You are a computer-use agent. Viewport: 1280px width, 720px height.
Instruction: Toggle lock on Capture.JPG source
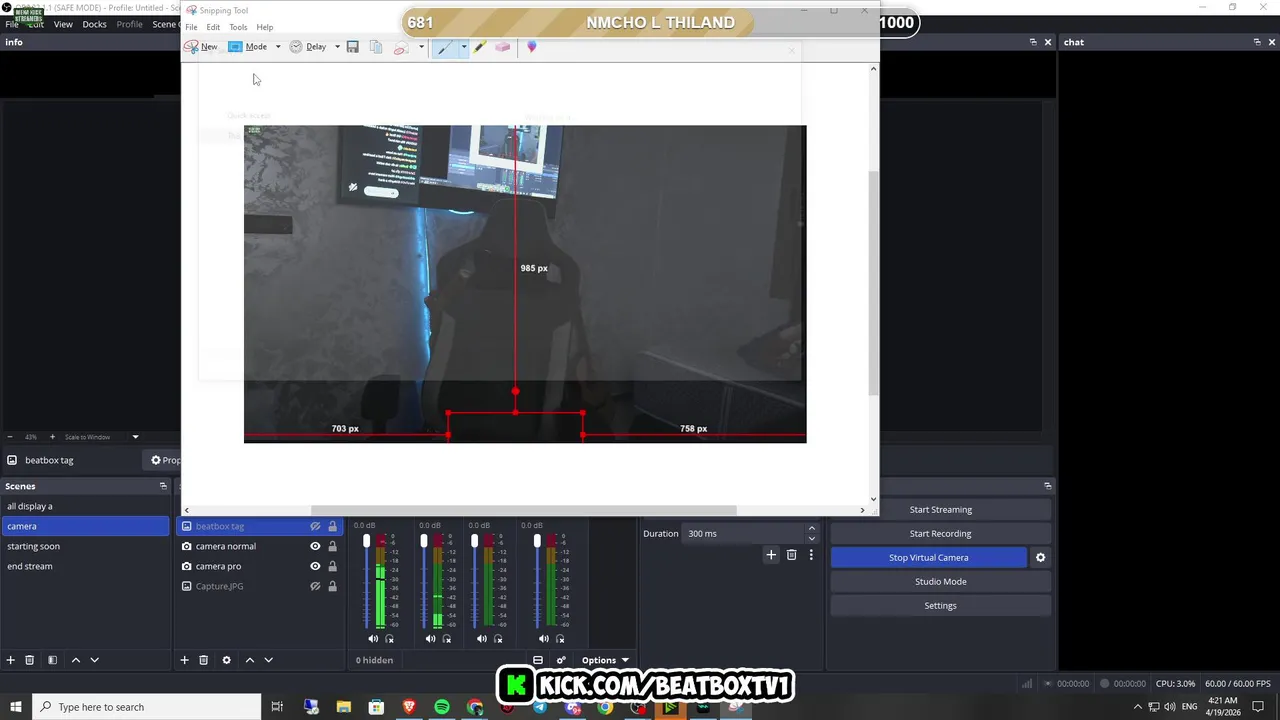click(332, 586)
